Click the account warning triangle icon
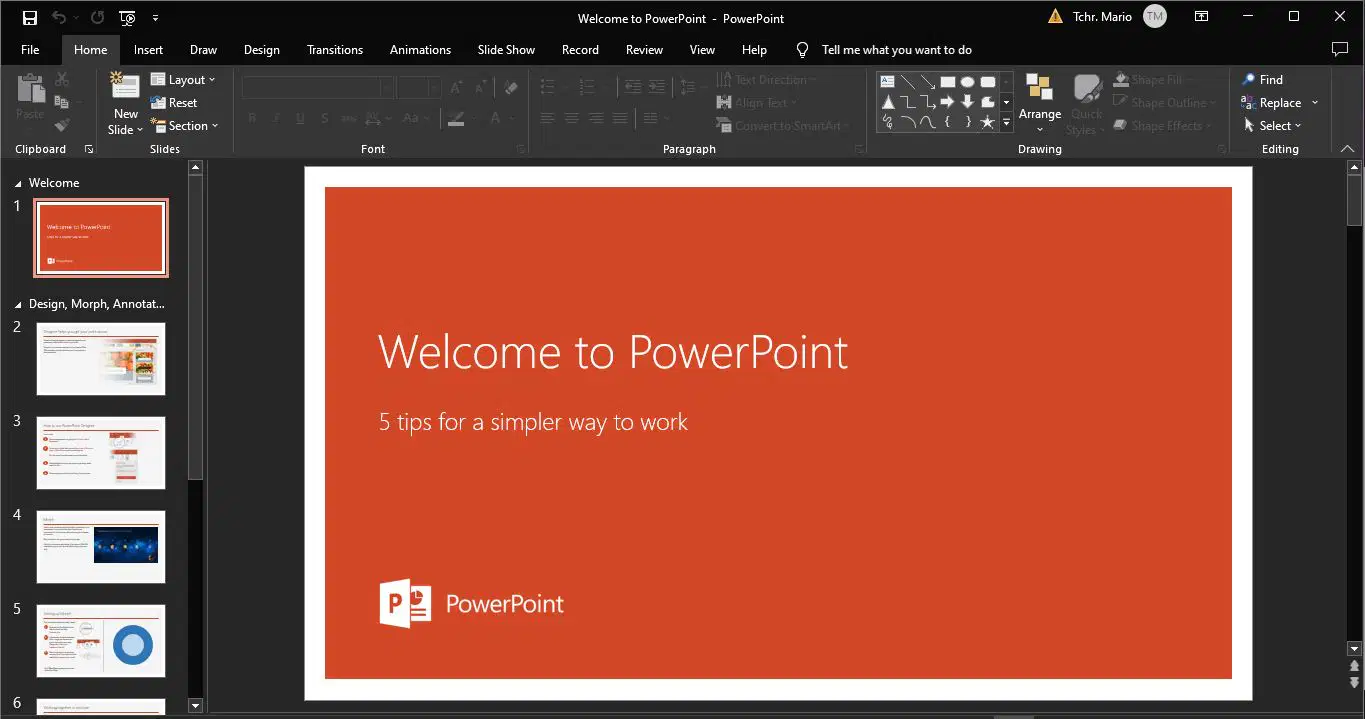The image size is (1365, 719). tap(1056, 16)
